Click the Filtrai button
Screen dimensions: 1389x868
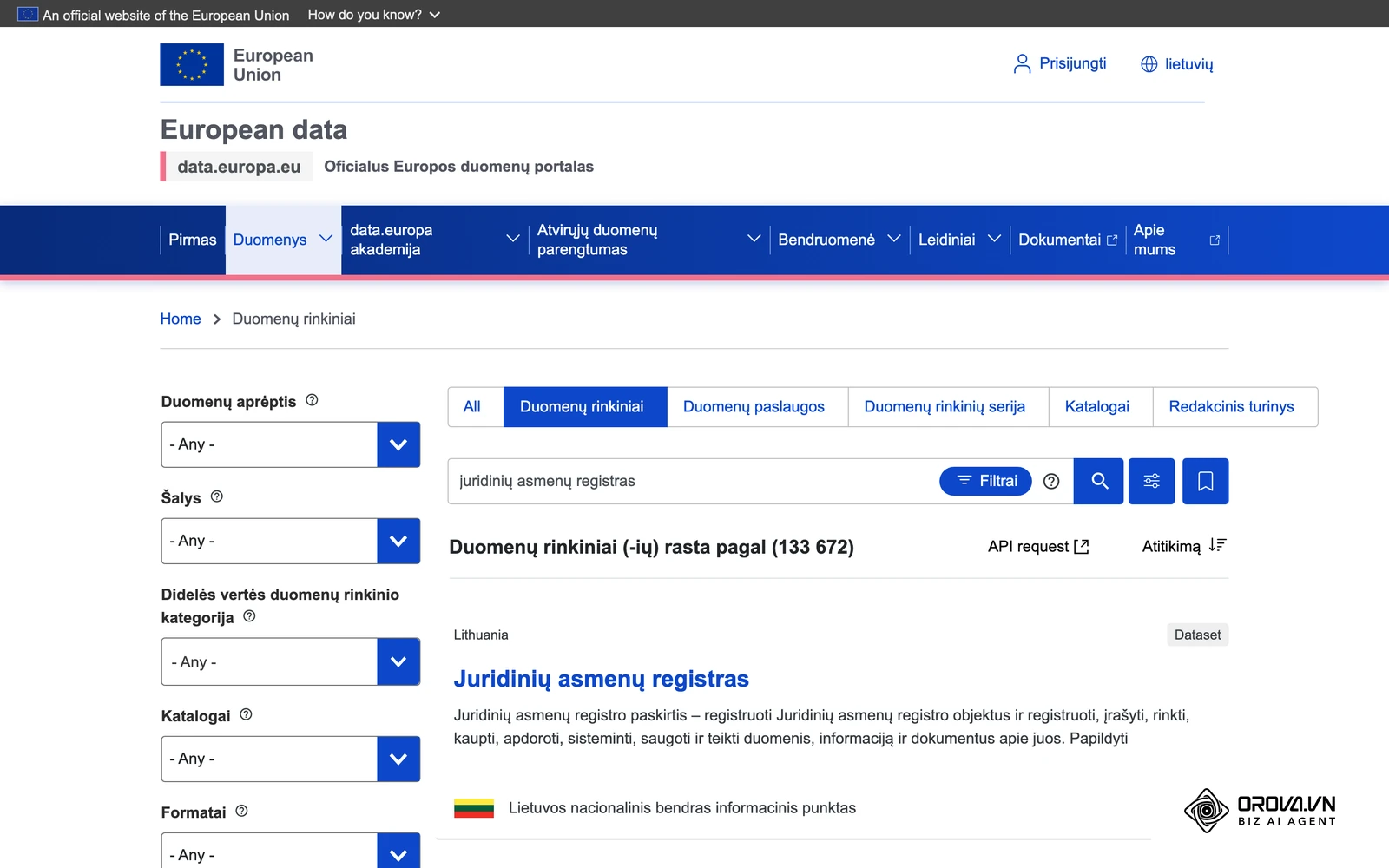[985, 481]
